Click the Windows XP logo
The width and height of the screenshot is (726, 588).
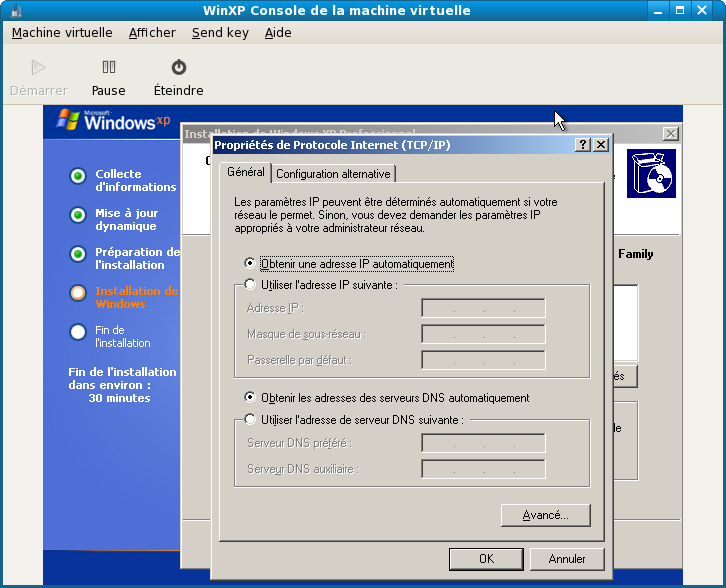[113, 120]
